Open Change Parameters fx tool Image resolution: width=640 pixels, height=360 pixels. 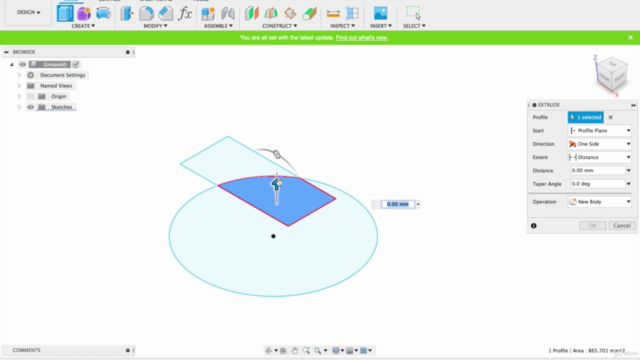(185, 13)
